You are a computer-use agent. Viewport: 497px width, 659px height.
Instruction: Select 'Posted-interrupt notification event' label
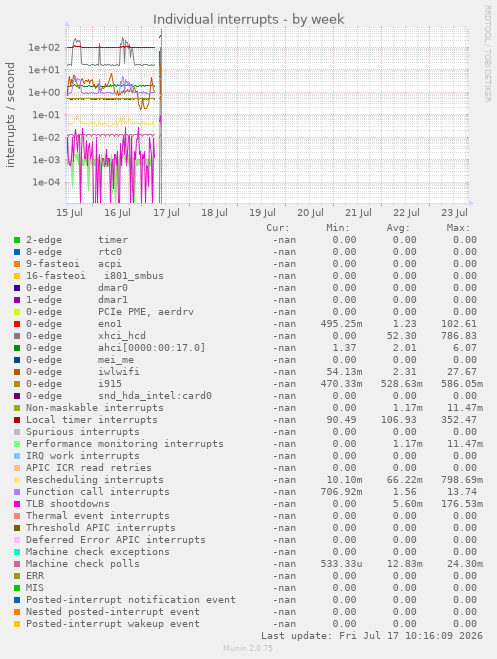(x=131, y=600)
